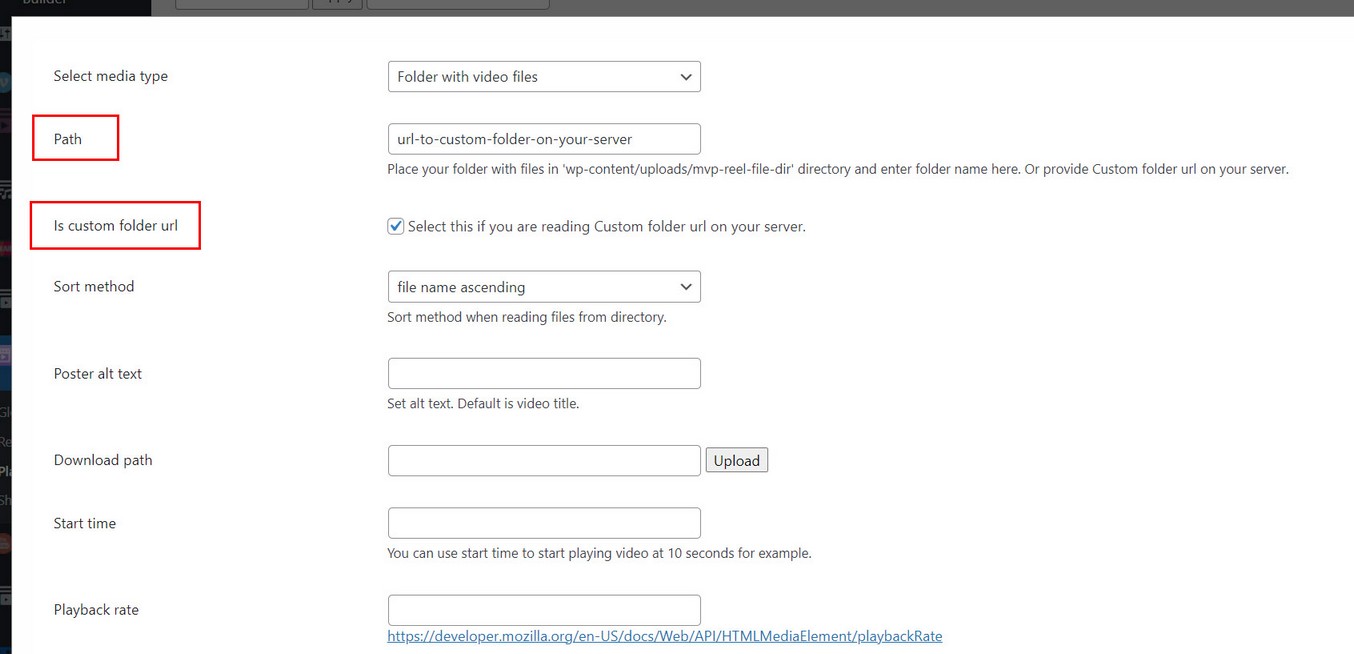The image size is (1354, 654).
Task: Click the 'Select media type' label
Action: click(111, 76)
